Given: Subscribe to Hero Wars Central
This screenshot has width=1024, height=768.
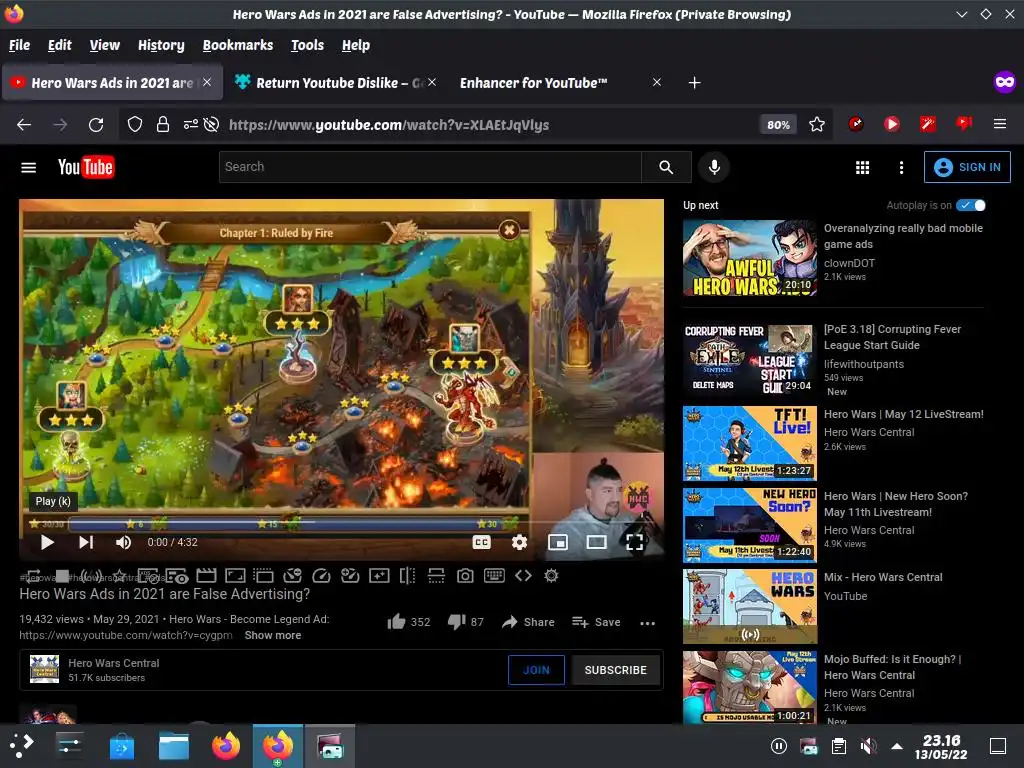Looking at the screenshot, I should 615,670.
